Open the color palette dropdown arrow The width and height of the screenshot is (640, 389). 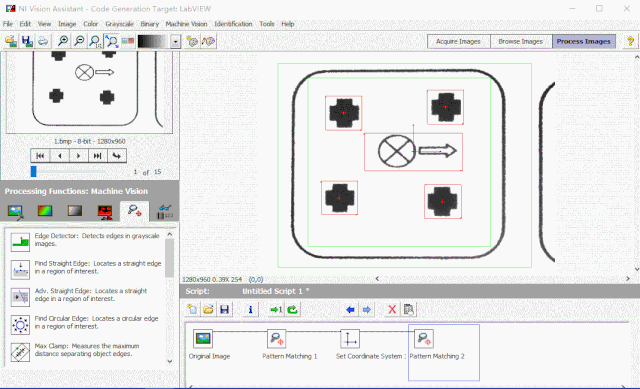coord(176,42)
